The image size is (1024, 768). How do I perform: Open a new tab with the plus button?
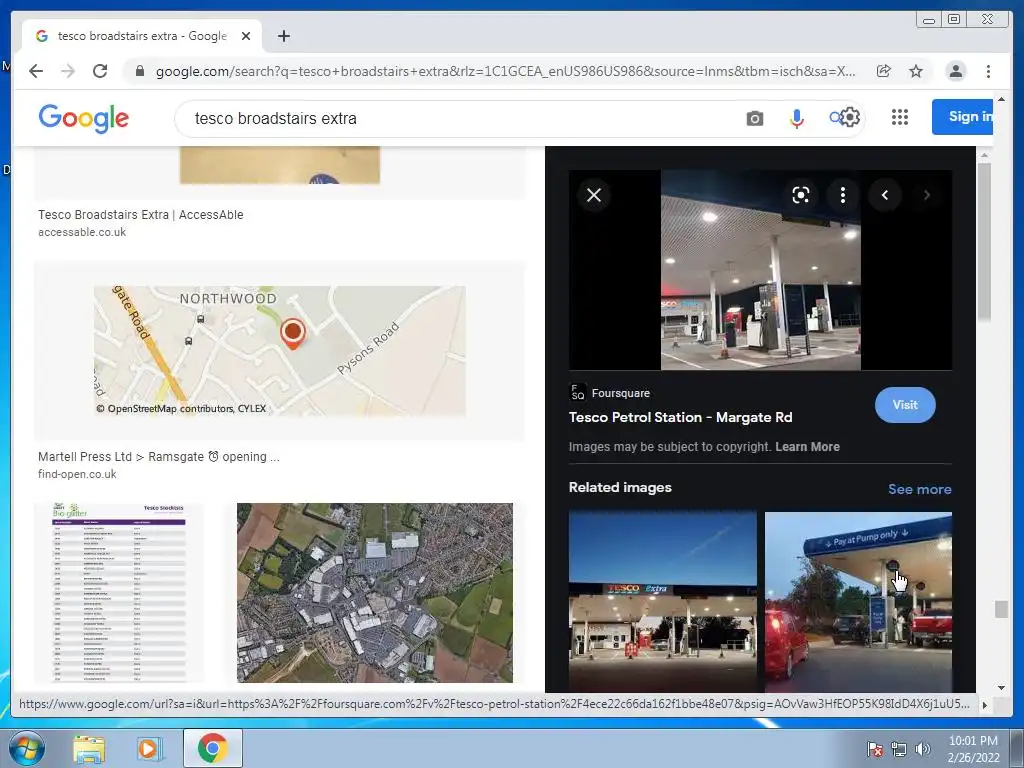(283, 36)
